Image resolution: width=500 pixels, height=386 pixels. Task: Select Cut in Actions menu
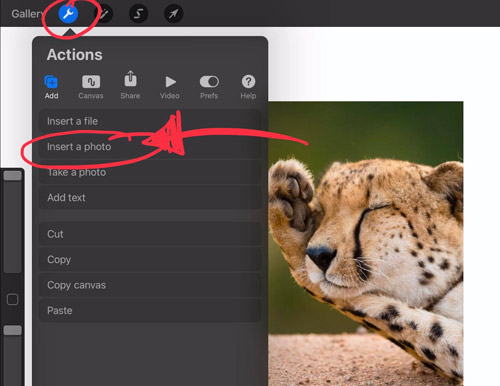[x=150, y=234]
